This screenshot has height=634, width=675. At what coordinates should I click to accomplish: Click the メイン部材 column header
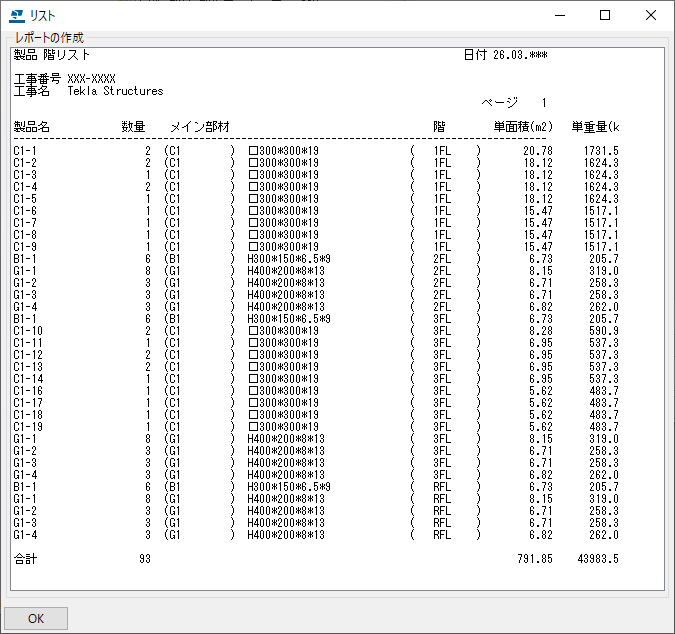(x=200, y=127)
